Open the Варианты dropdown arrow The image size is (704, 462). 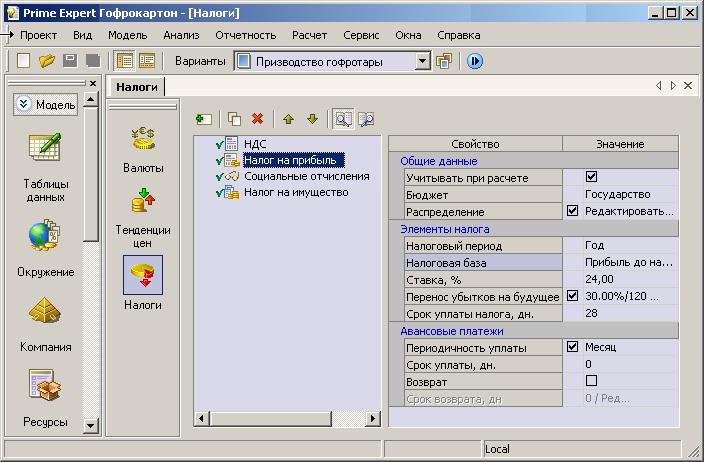(x=422, y=61)
